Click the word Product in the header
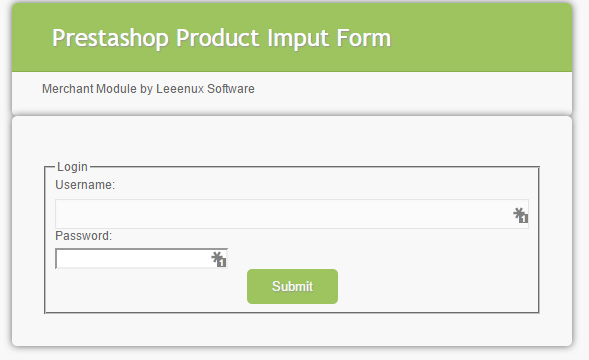Viewport: 589px width, 360px height. click(x=217, y=38)
